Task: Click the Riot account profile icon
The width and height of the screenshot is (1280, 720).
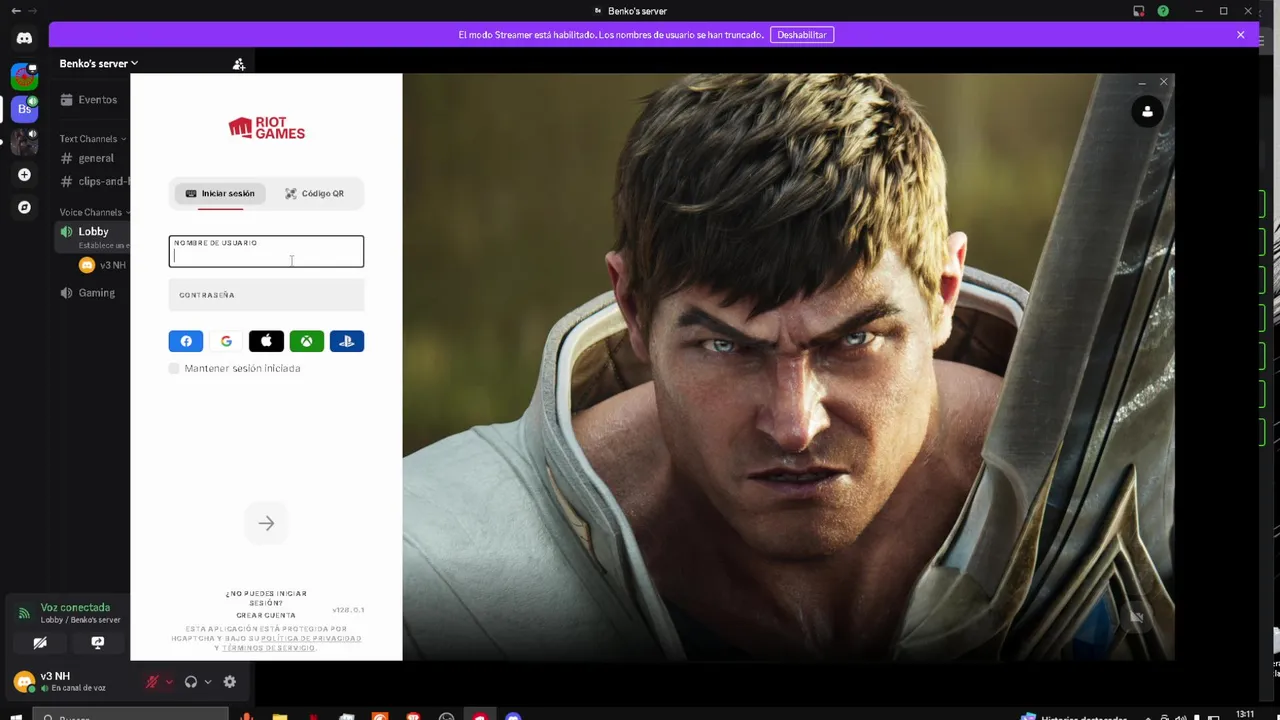Action: pyautogui.click(x=1147, y=112)
